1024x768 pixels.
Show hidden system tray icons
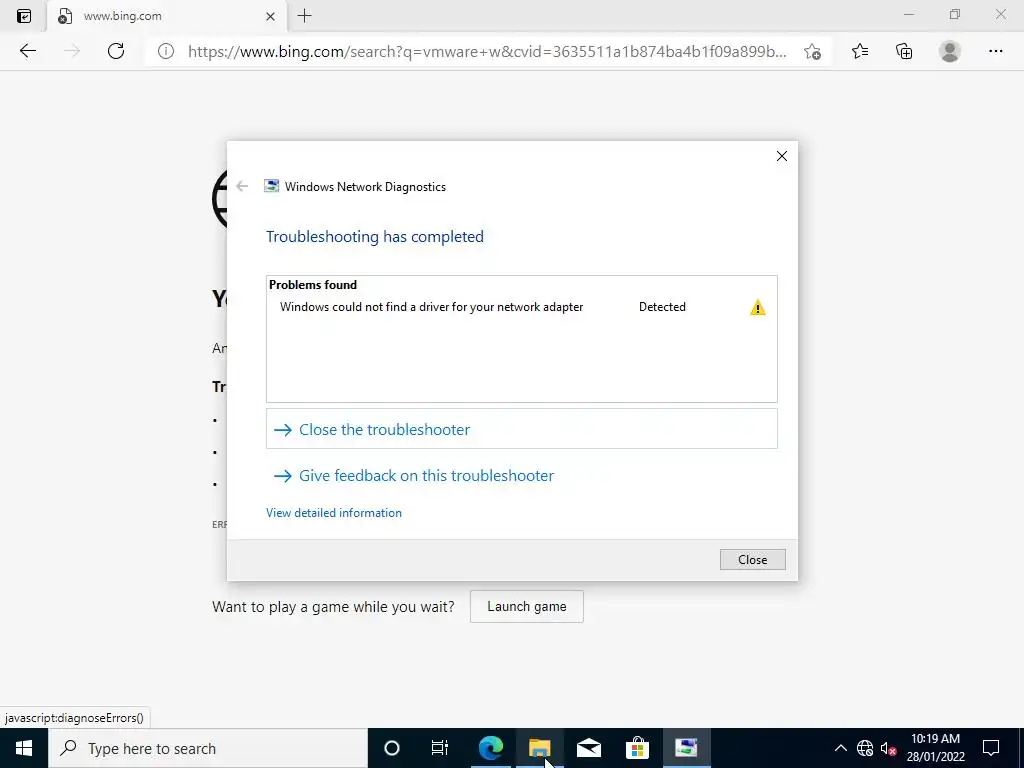point(840,748)
